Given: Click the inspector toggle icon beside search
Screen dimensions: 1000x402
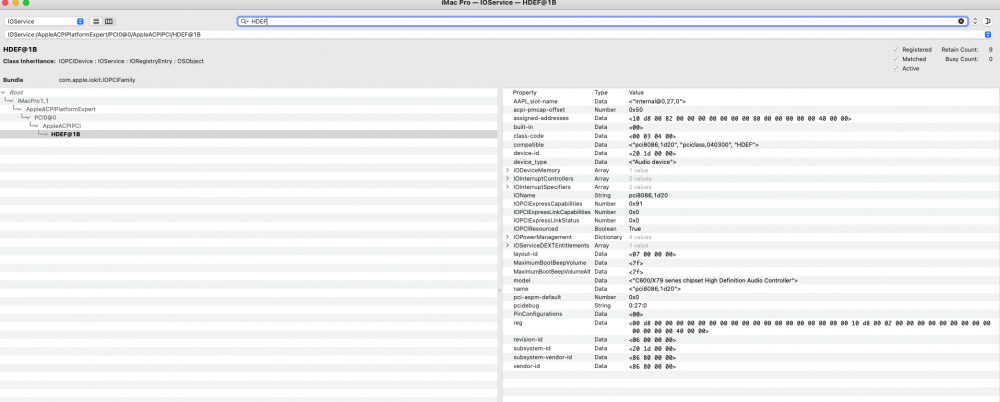Looking at the screenshot, I should 987,21.
